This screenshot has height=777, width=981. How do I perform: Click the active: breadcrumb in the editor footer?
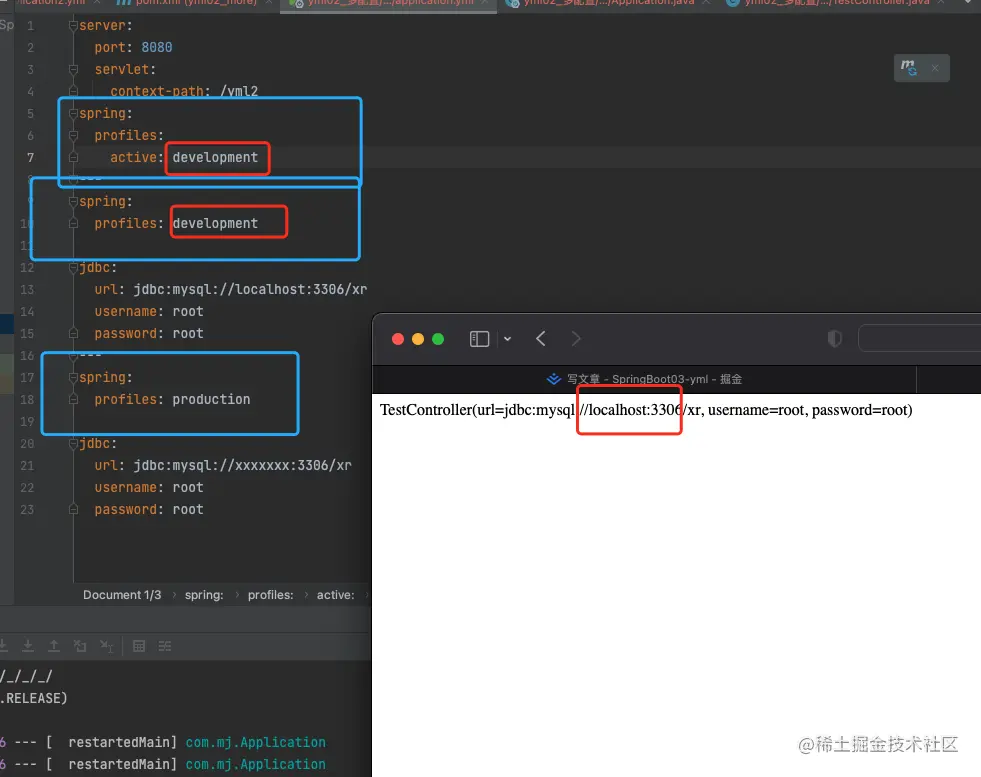pyautogui.click(x=335, y=595)
